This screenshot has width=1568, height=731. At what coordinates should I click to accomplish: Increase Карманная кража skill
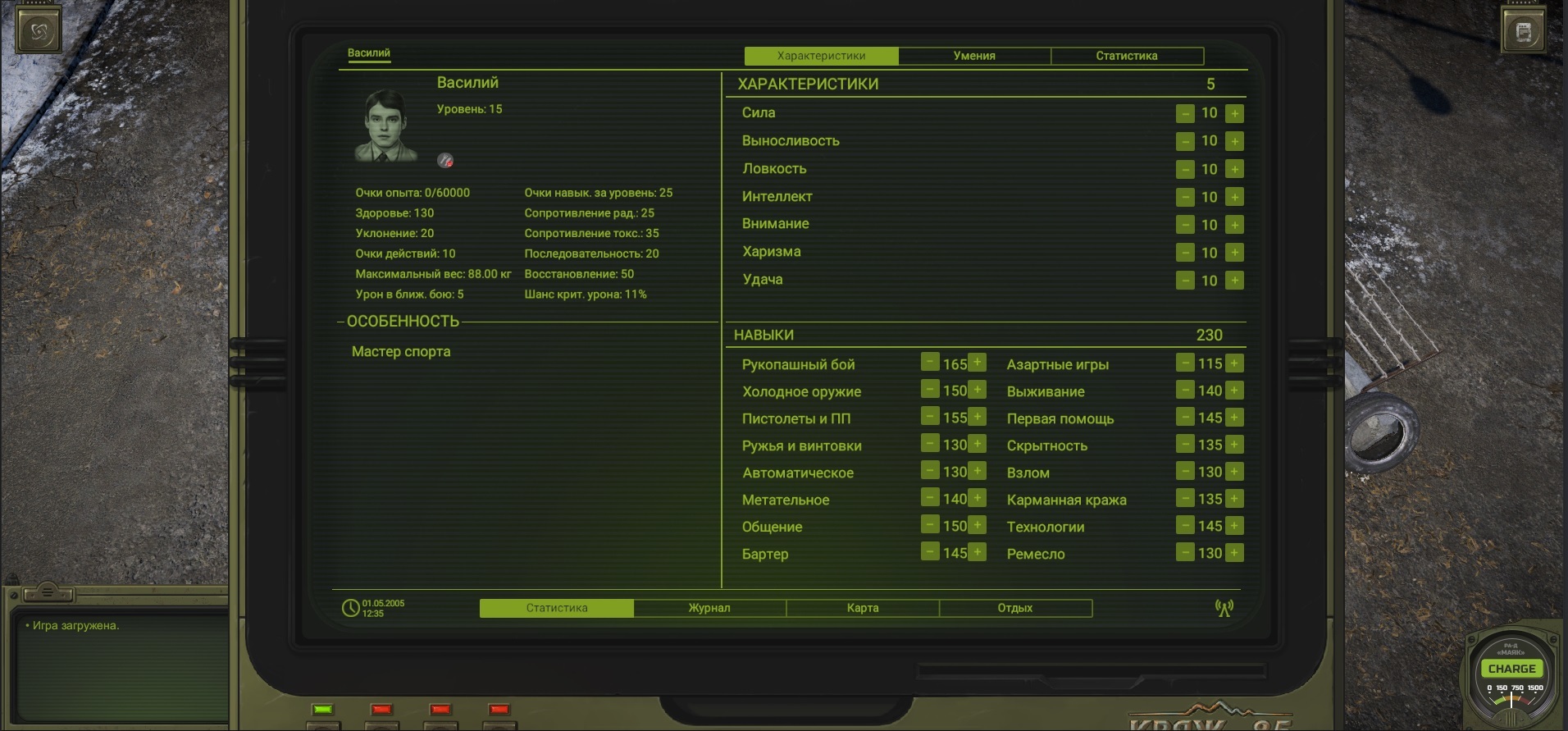point(1234,498)
